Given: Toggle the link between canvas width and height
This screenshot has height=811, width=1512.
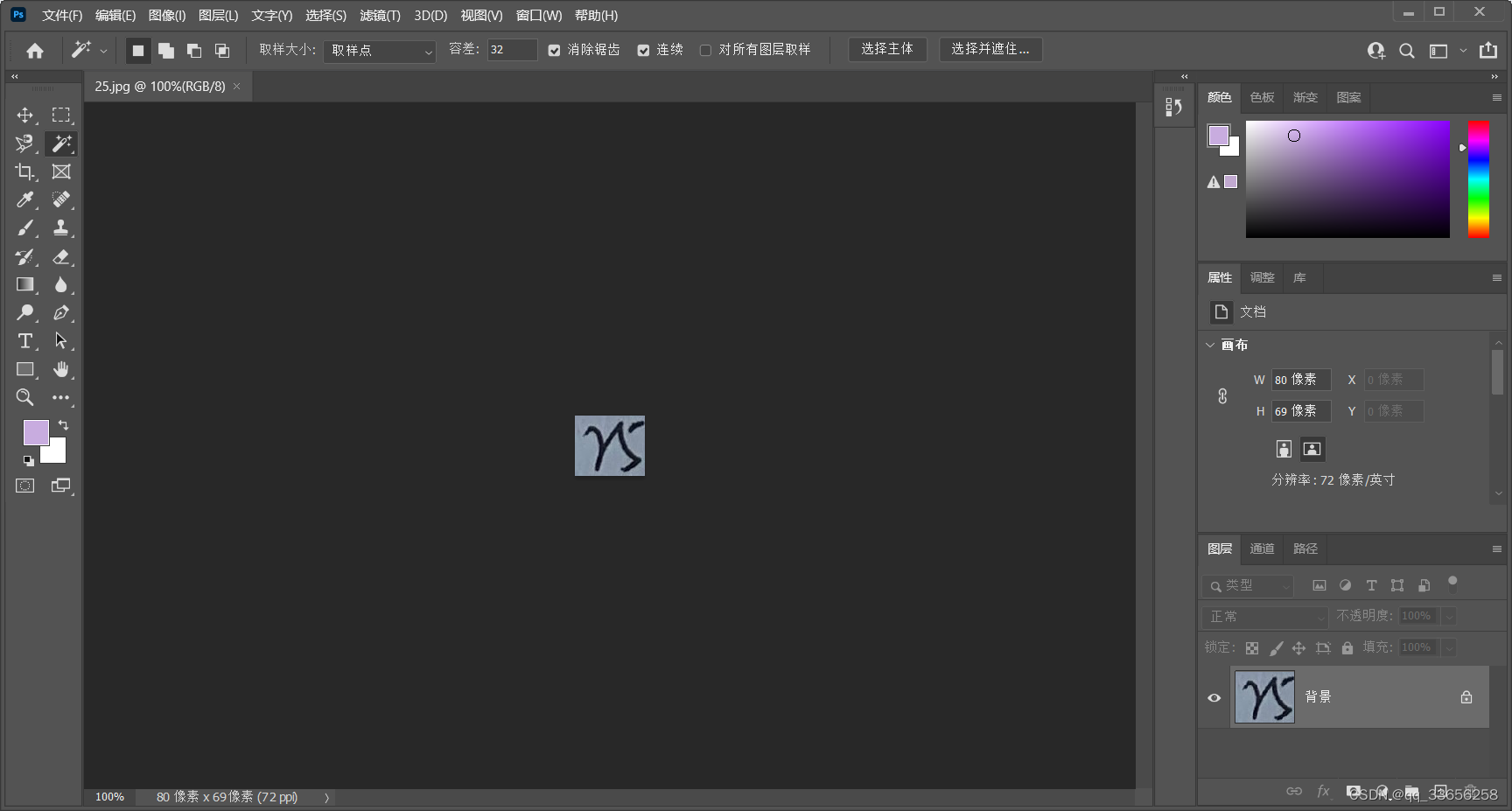Looking at the screenshot, I should click(1222, 395).
